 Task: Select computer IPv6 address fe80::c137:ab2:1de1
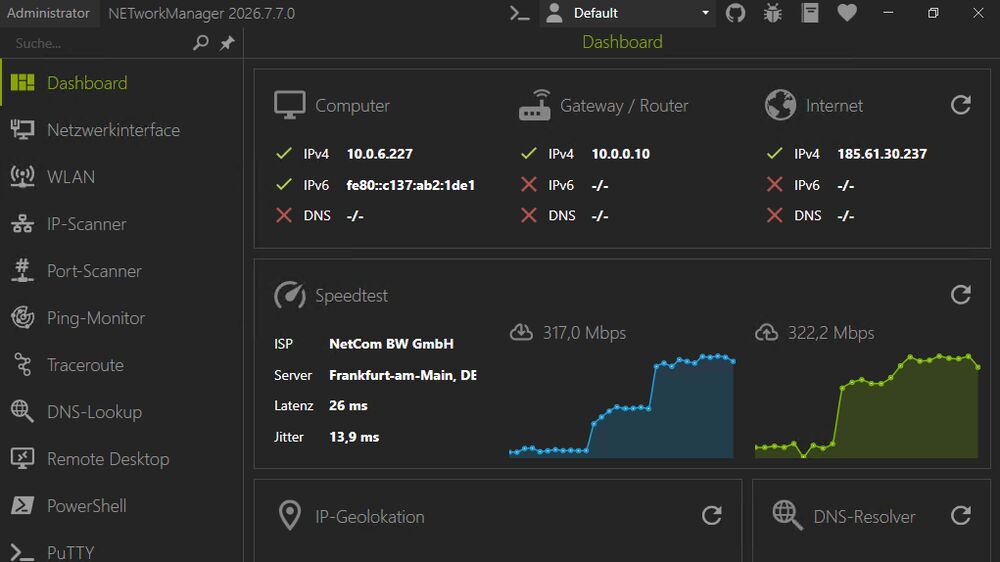pos(411,185)
